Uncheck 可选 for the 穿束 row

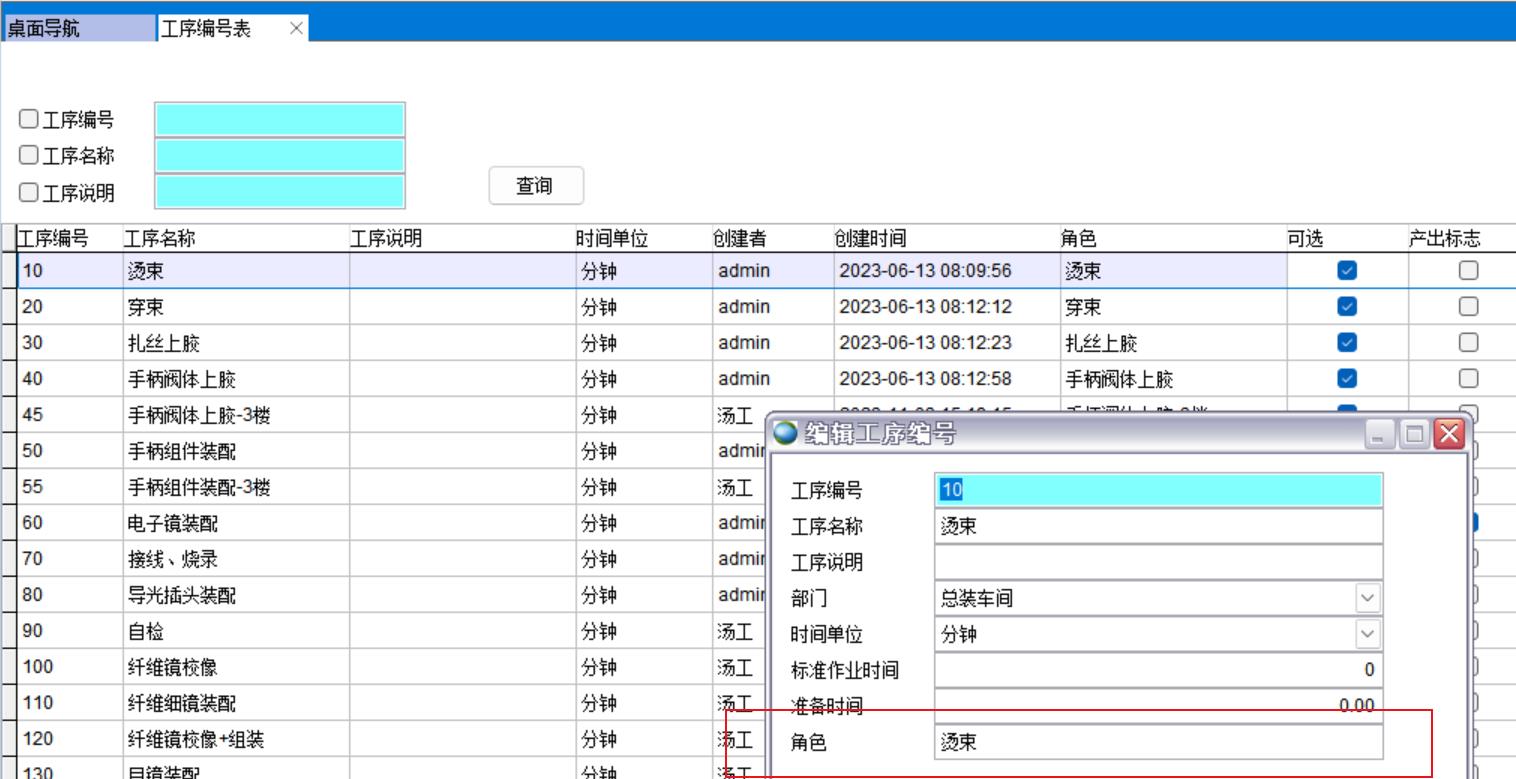point(1347,306)
